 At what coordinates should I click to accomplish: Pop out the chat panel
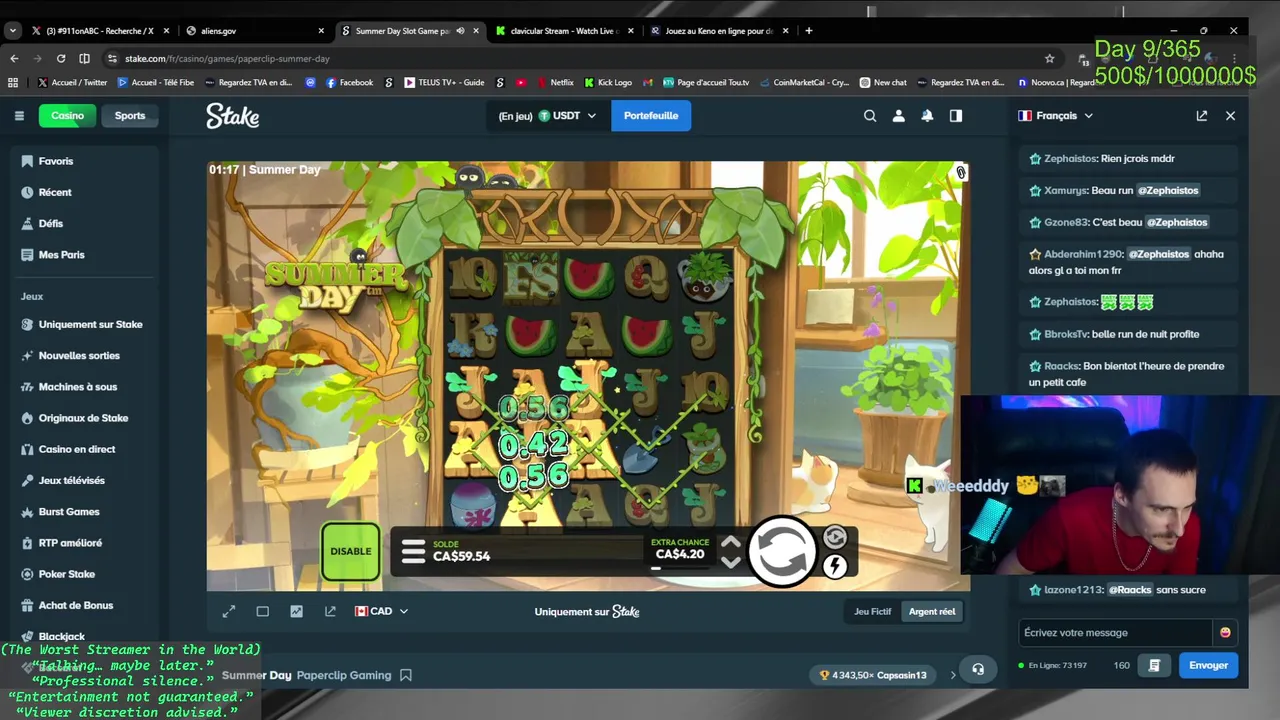(1202, 116)
